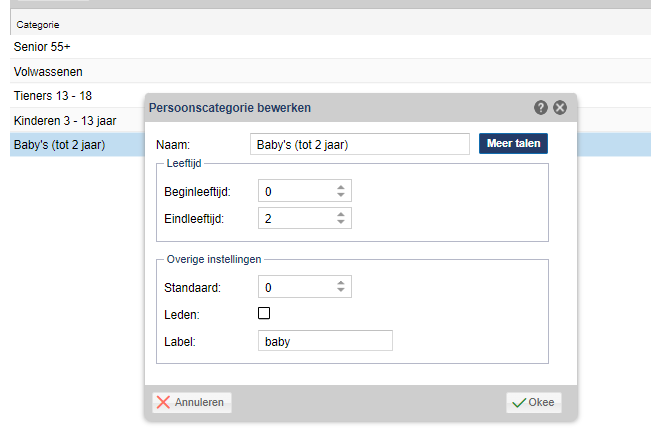651x447 pixels.
Task: Cancel via the Annuleren button
Action: pos(192,403)
